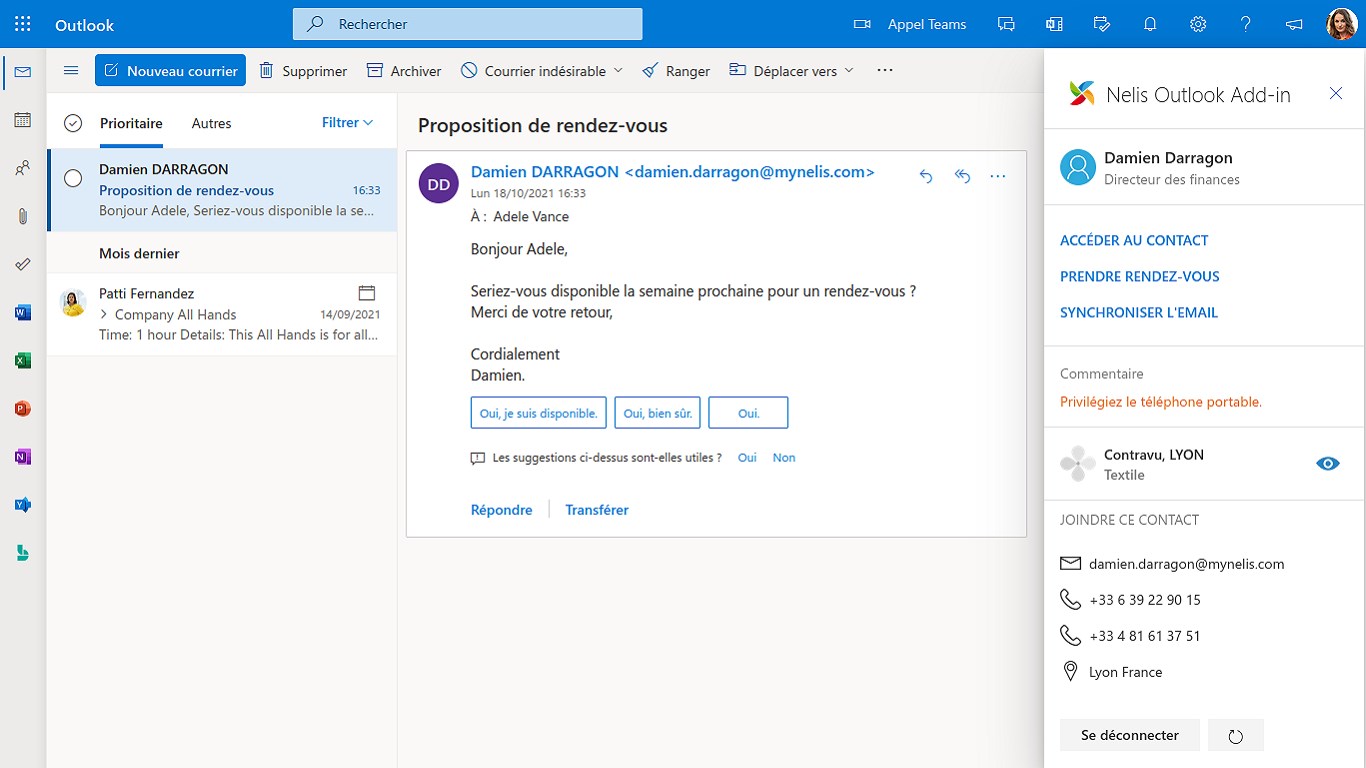Image resolution: width=1366 pixels, height=768 pixels.
Task: Open the feedback megaphone icon
Action: tap(1294, 24)
